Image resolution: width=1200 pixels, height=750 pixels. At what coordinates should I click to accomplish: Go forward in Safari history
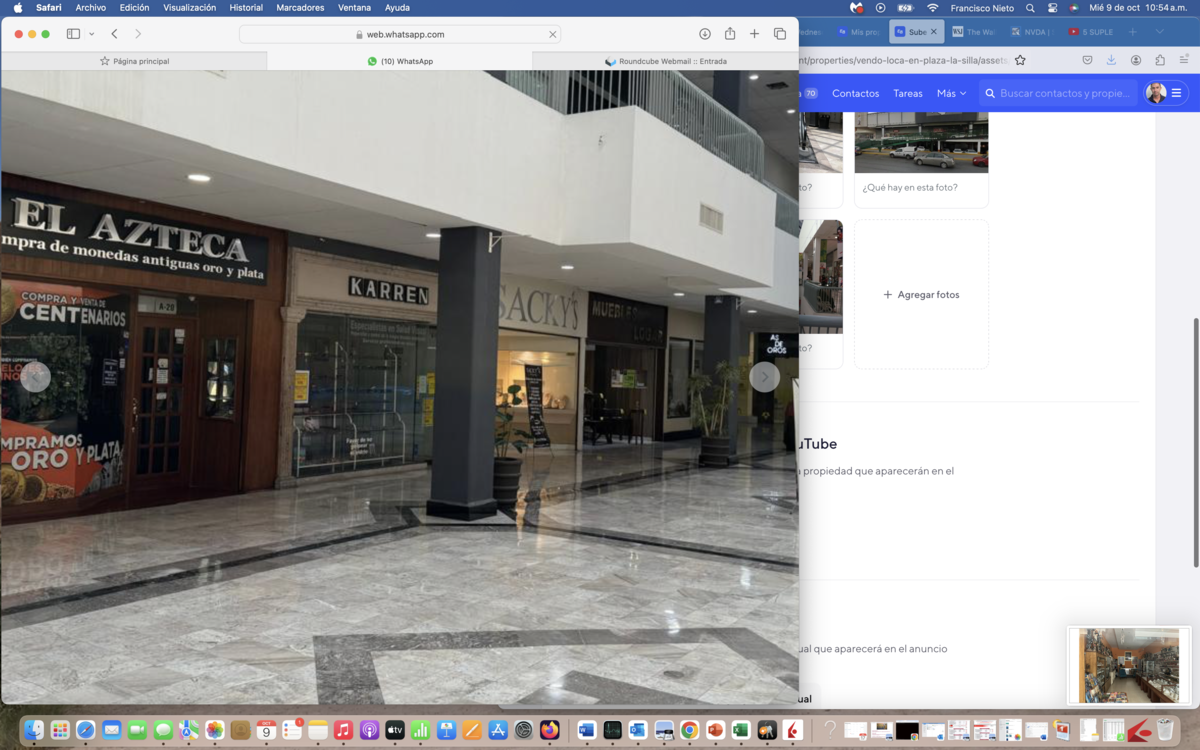[x=138, y=34]
